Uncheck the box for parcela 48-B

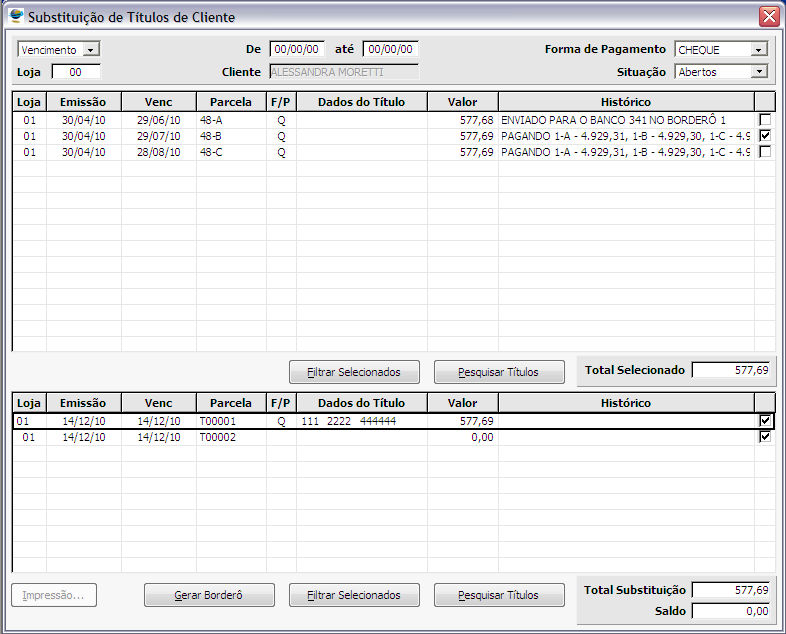coord(765,136)
